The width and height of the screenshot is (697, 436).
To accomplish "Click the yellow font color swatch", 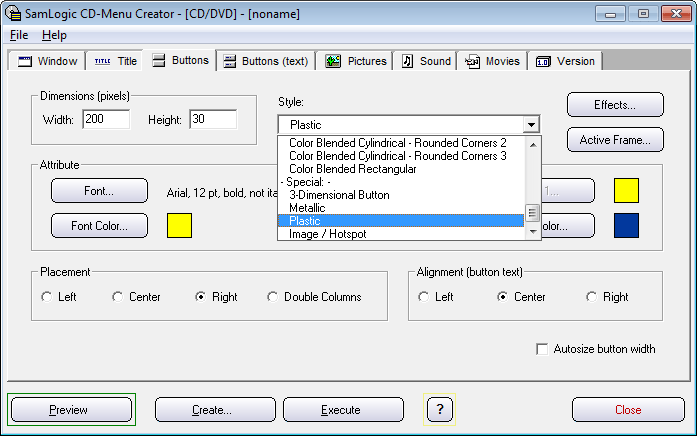I will pyautogui.click(x=180, y=225).
